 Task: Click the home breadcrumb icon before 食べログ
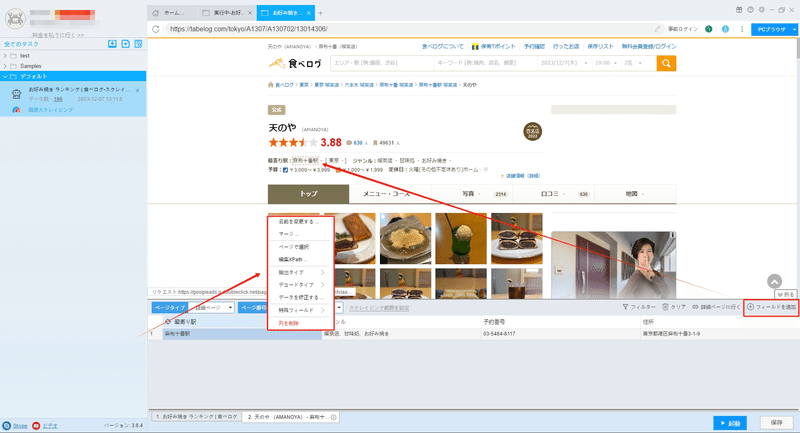point(271,85)
